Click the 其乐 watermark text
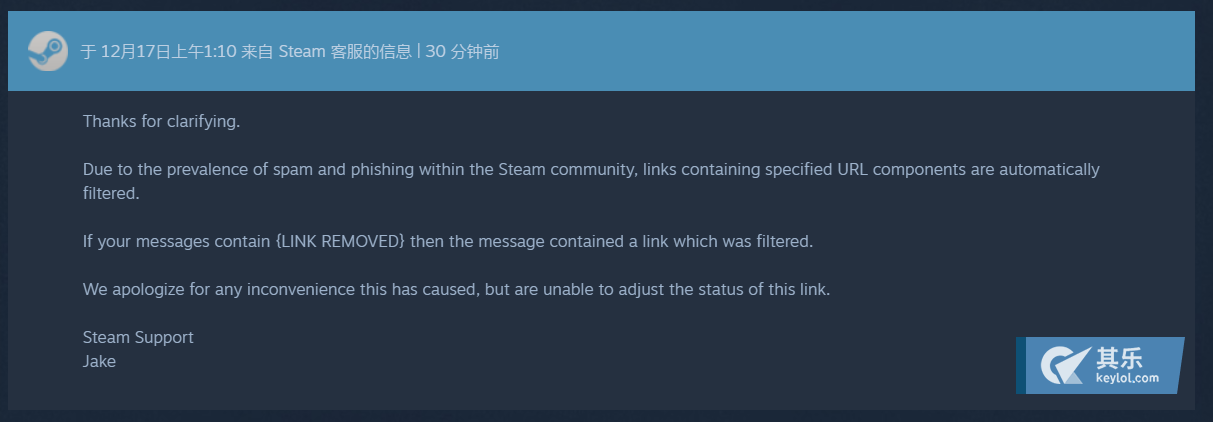This screenshot has width=1213, height=422. pyautogui.click(x=1119, y=358)
